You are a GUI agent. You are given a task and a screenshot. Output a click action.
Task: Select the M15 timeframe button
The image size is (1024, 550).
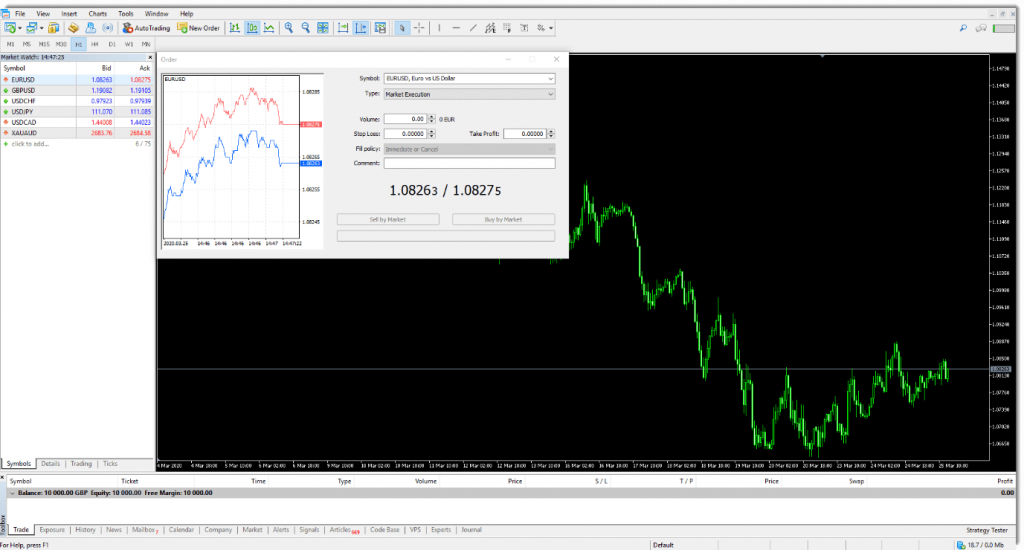coord(44,44)
